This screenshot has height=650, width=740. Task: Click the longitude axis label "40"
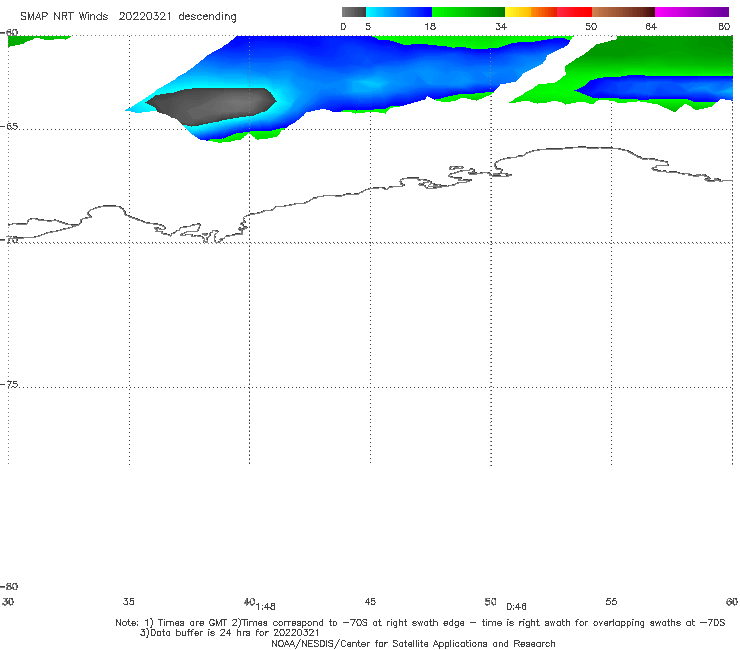point(249,602)
